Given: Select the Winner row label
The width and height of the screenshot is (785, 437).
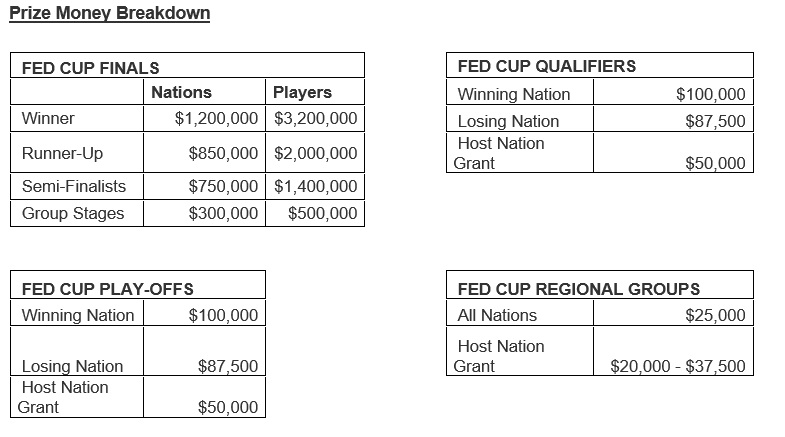Looking at the screenshot, I should (x=48, y=118).
